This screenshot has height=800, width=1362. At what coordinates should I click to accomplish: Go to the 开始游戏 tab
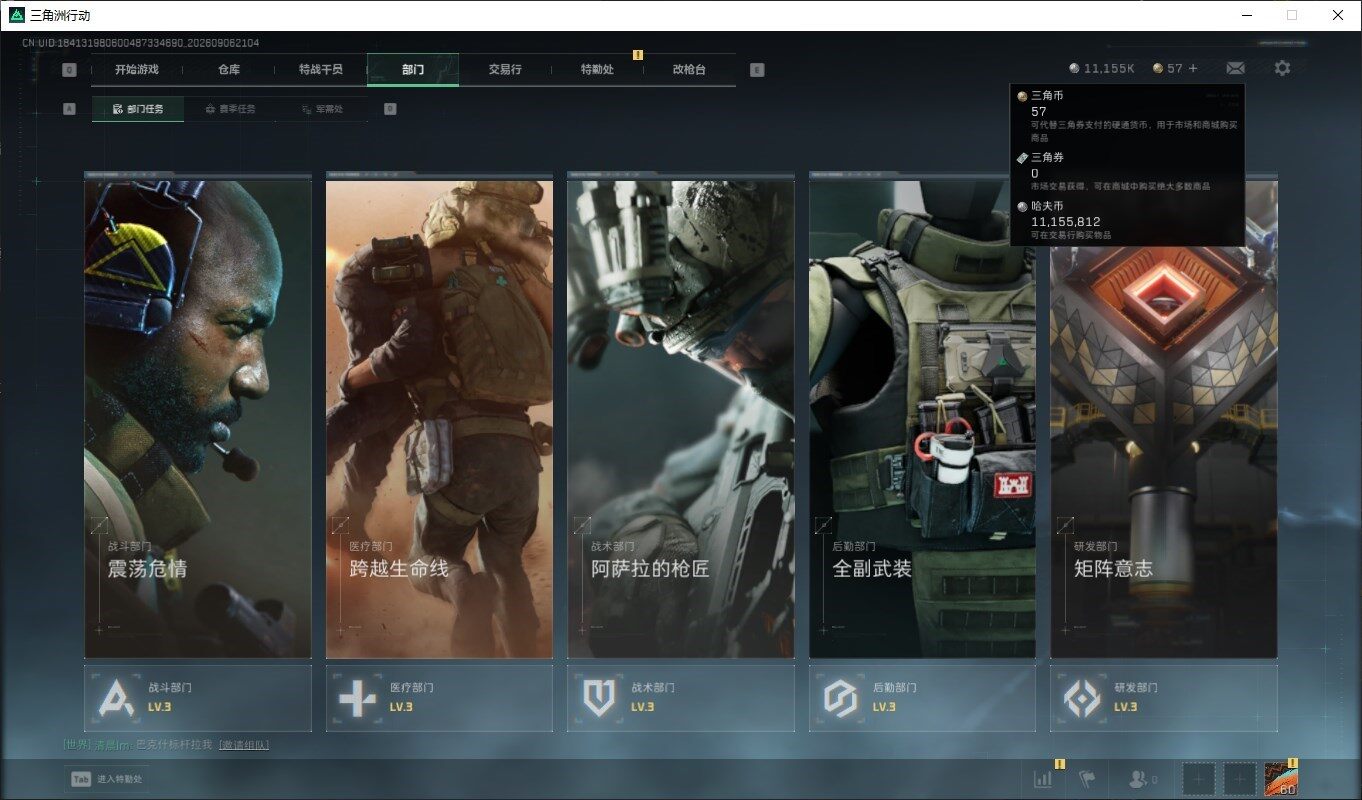[x=137, y=70]
